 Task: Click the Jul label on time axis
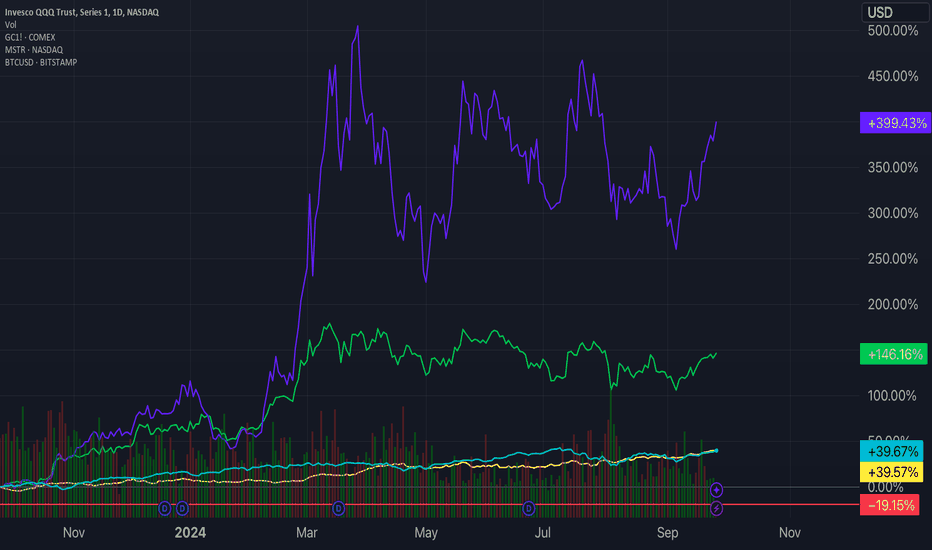542,532
